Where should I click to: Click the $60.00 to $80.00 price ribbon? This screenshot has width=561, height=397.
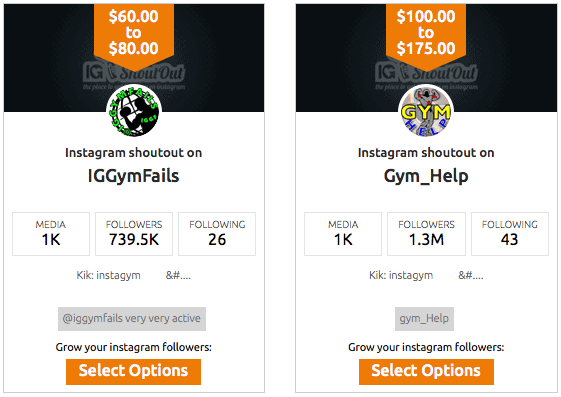[134, 36]
